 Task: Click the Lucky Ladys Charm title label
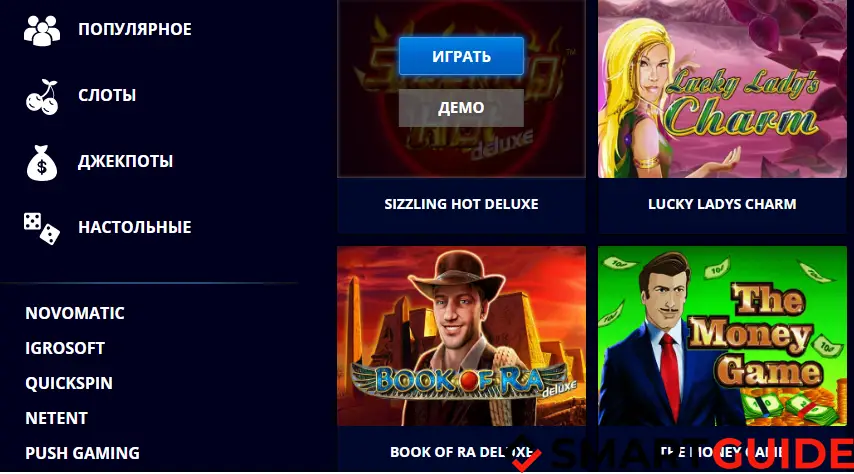click(722, 204)
